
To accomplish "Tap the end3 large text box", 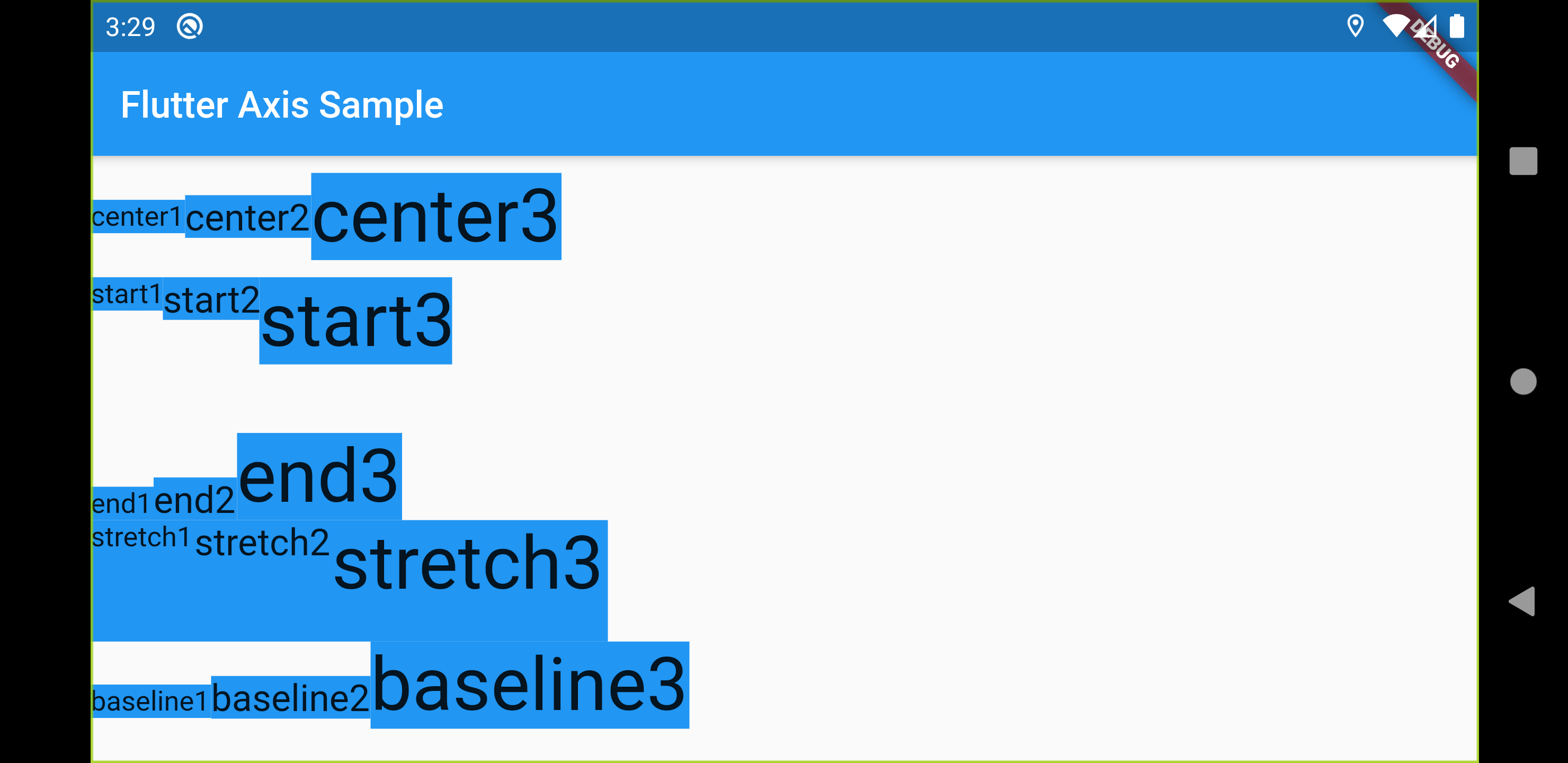I will coord(319,476).
